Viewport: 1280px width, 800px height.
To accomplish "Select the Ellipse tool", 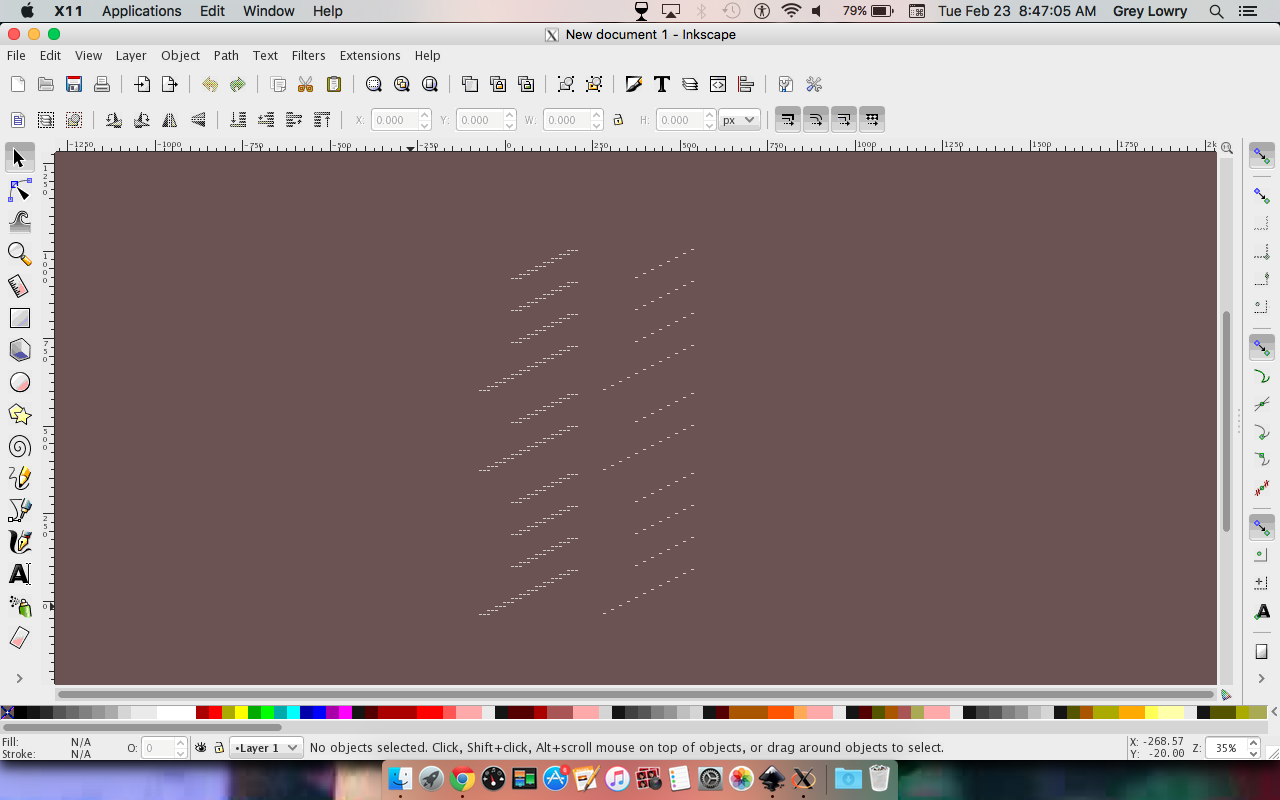I will (19, 382).
